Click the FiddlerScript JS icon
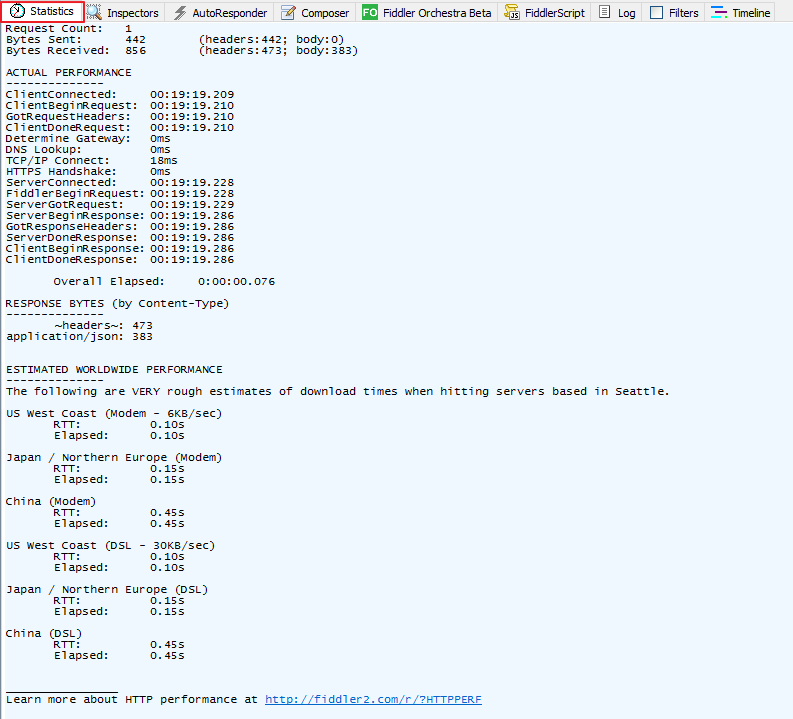793x719 pixels. tap(512, 13)
